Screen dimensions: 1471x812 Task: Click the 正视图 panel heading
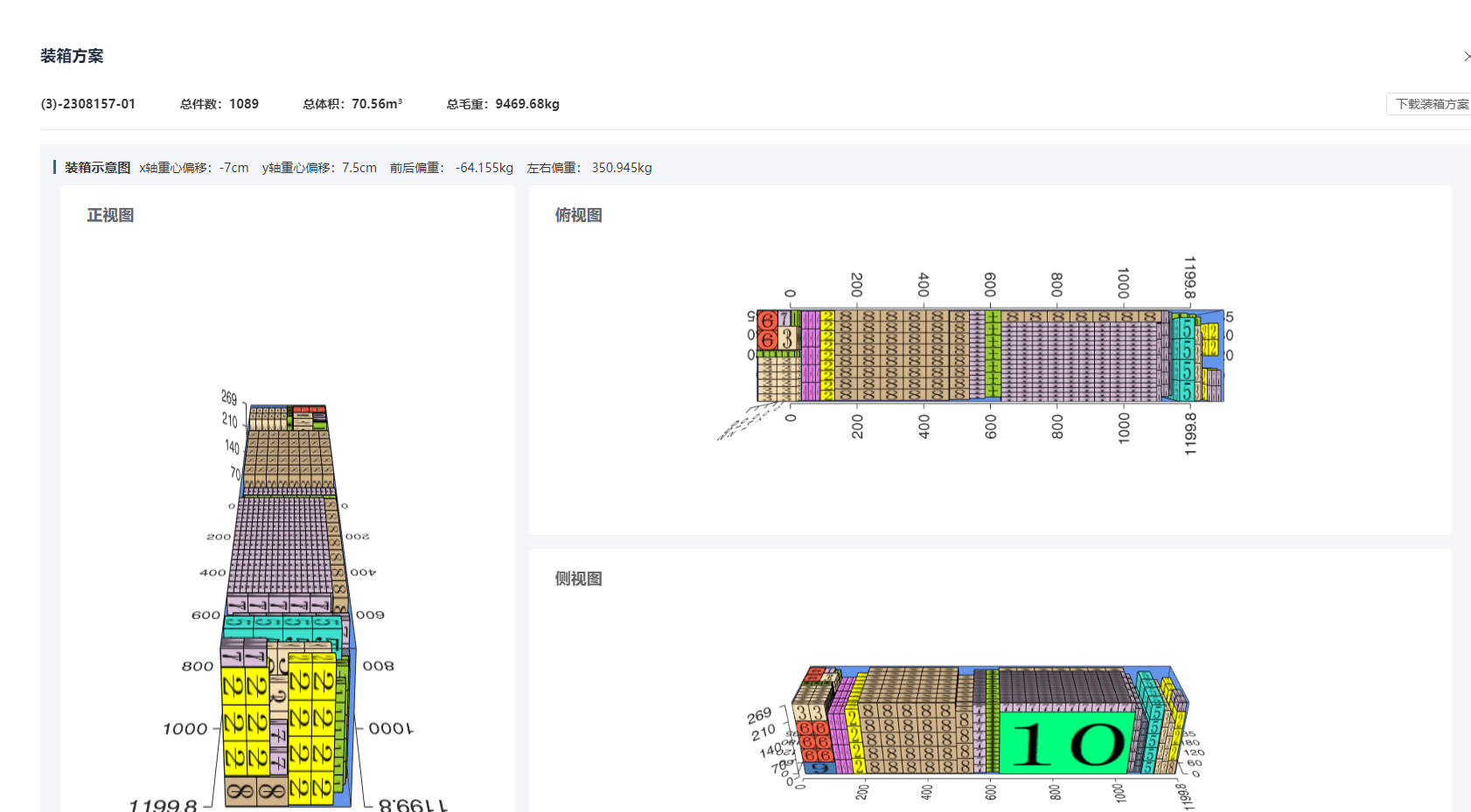tap(110, 215)
